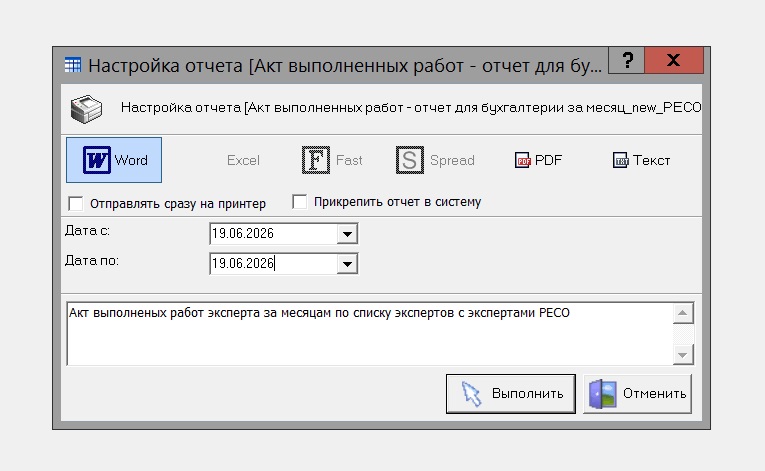
Task: Select Текст plain text format
Action: click(642, 160)
